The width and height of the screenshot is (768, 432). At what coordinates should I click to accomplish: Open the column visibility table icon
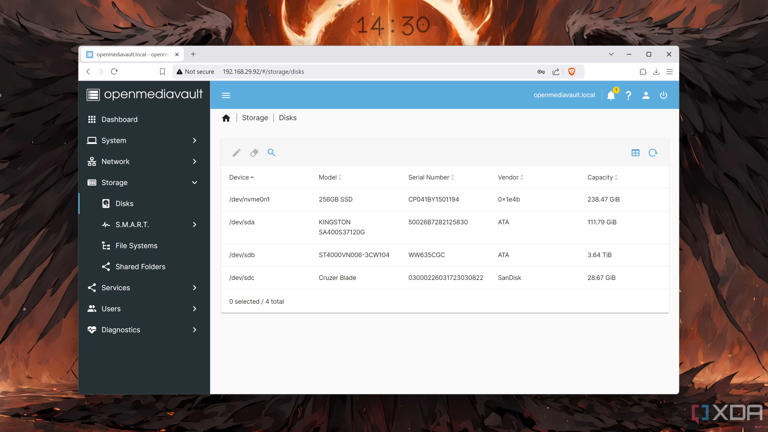(x=635, y=153)
